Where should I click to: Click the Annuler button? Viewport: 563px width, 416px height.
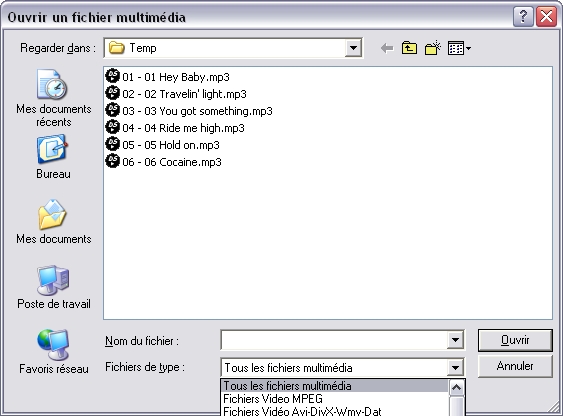click(x=515, y=366)
